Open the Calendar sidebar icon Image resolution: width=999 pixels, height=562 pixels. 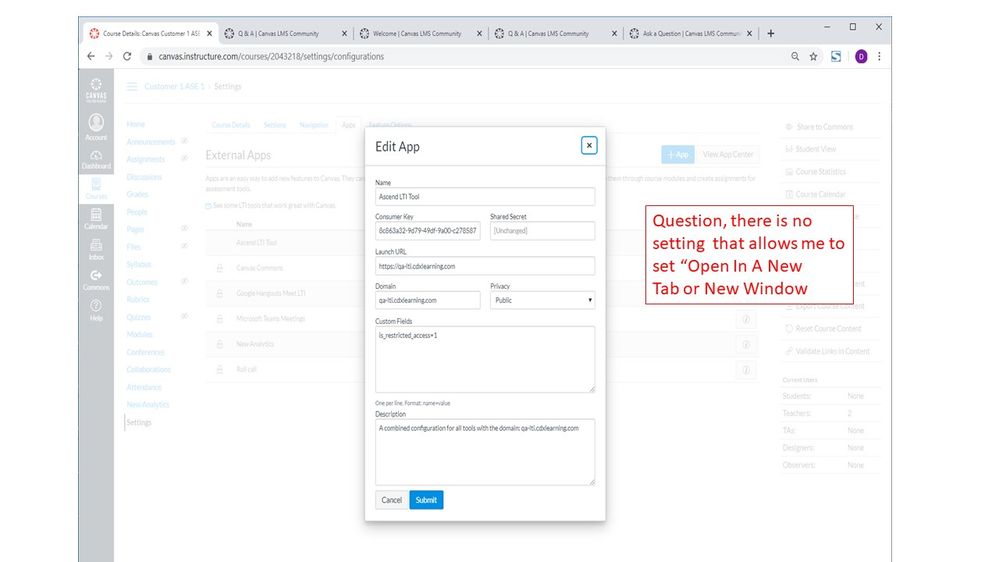click(x=96, y=218)
